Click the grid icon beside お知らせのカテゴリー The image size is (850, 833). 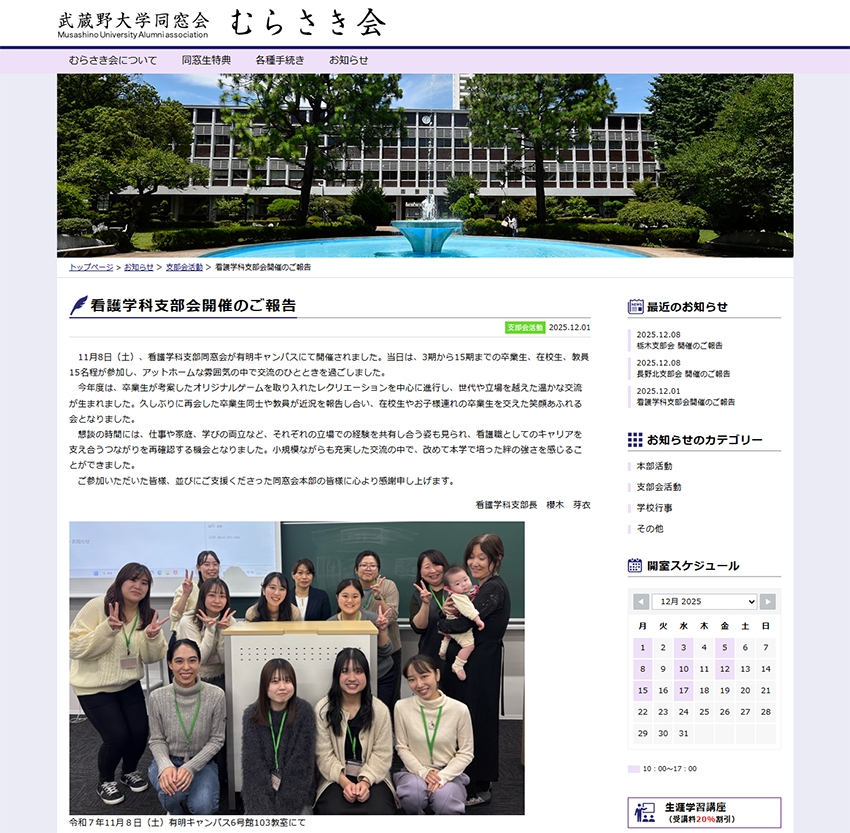click(x=635, y=440)
